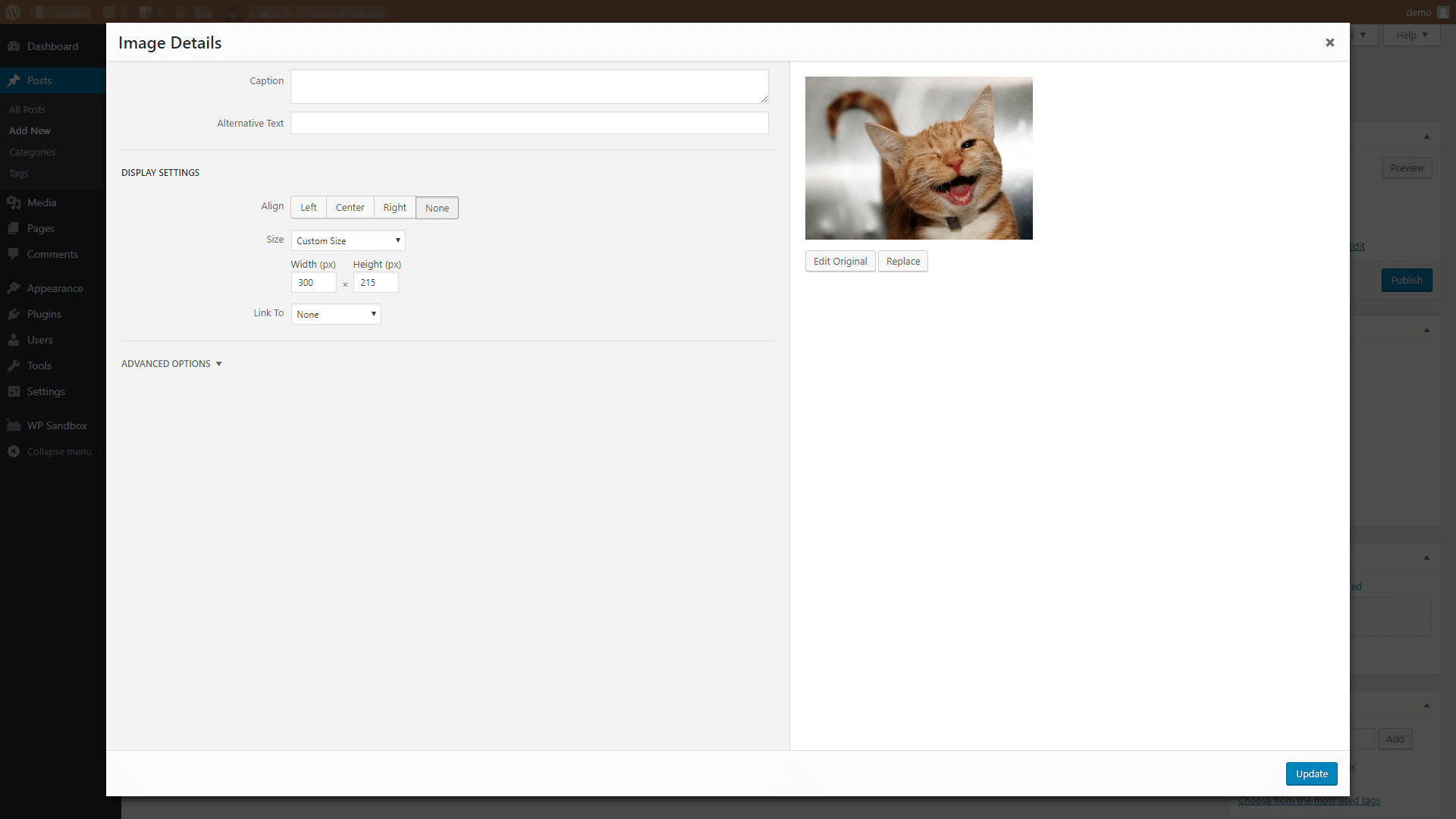Expand the Advanced Options section
This screenshot has width=1456, height=819.
tap(172, 362)
